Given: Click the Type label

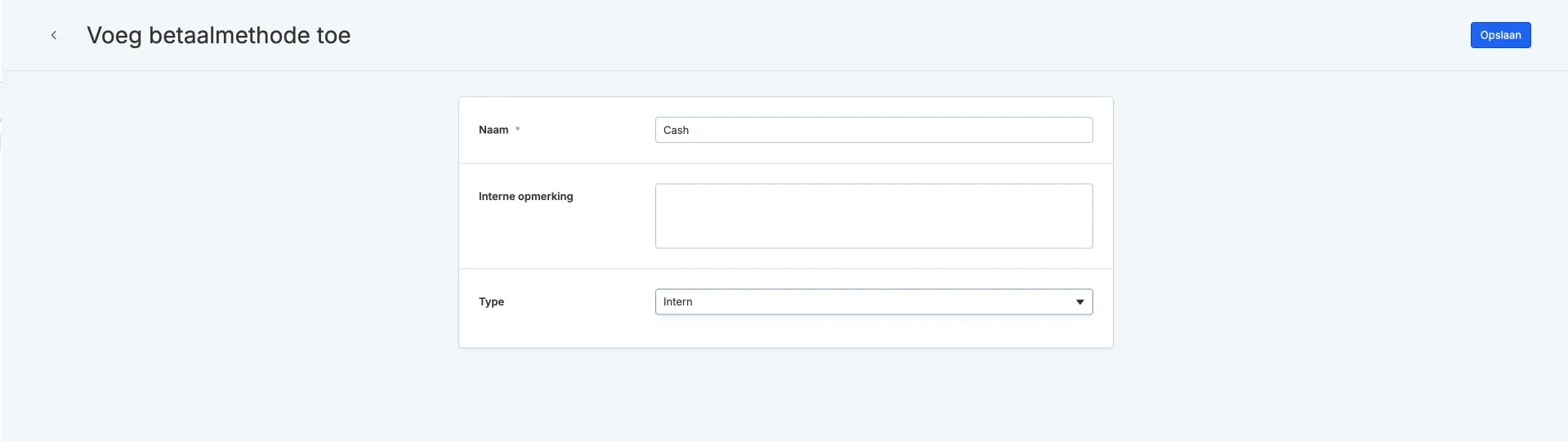Looking at the screenshot, I should click(x=491, y=301).
